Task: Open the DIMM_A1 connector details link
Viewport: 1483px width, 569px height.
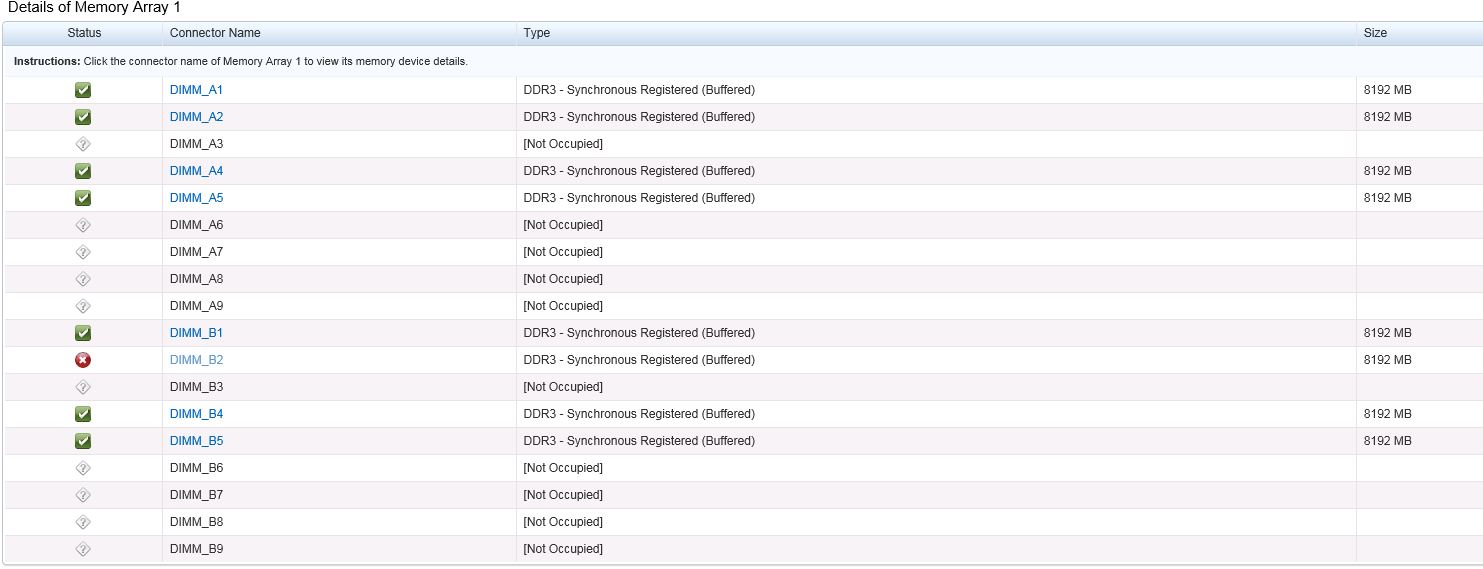Action: (196, 90)
